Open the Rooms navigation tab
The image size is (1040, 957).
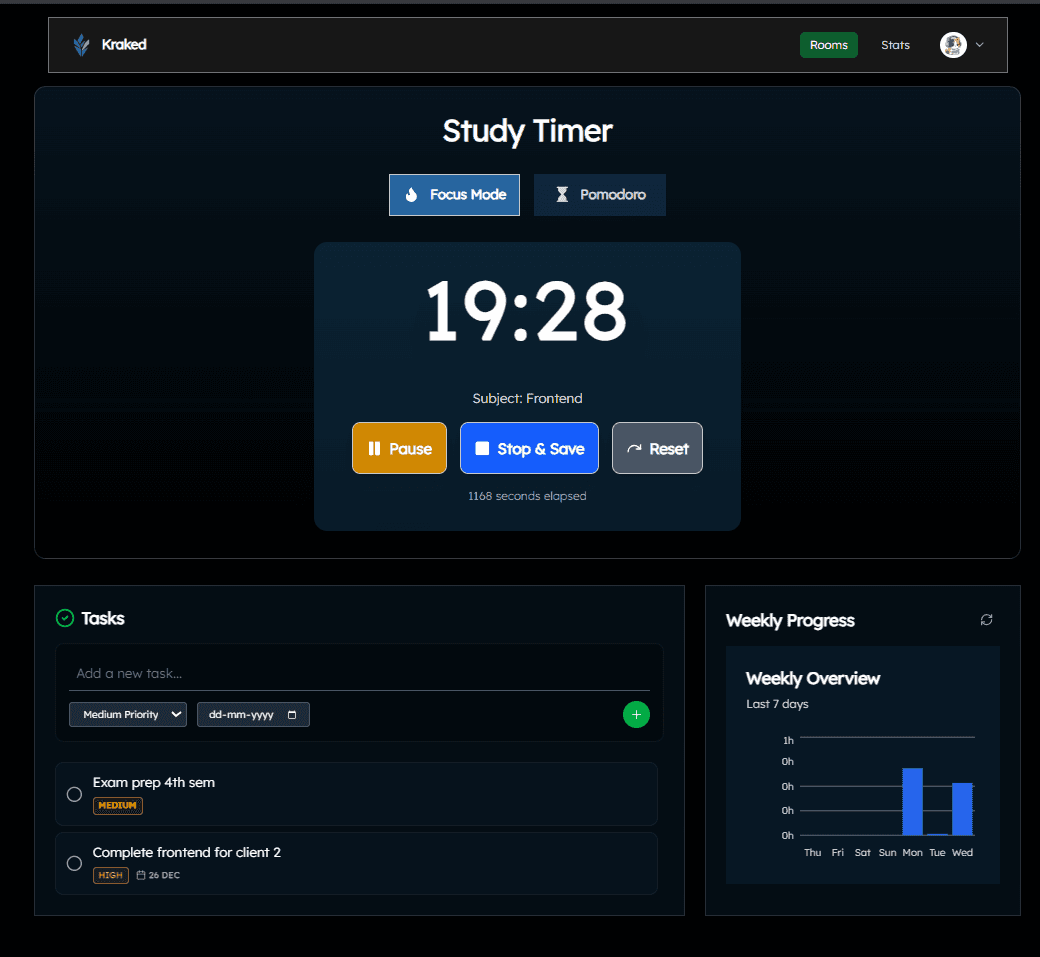click(828, 45)
